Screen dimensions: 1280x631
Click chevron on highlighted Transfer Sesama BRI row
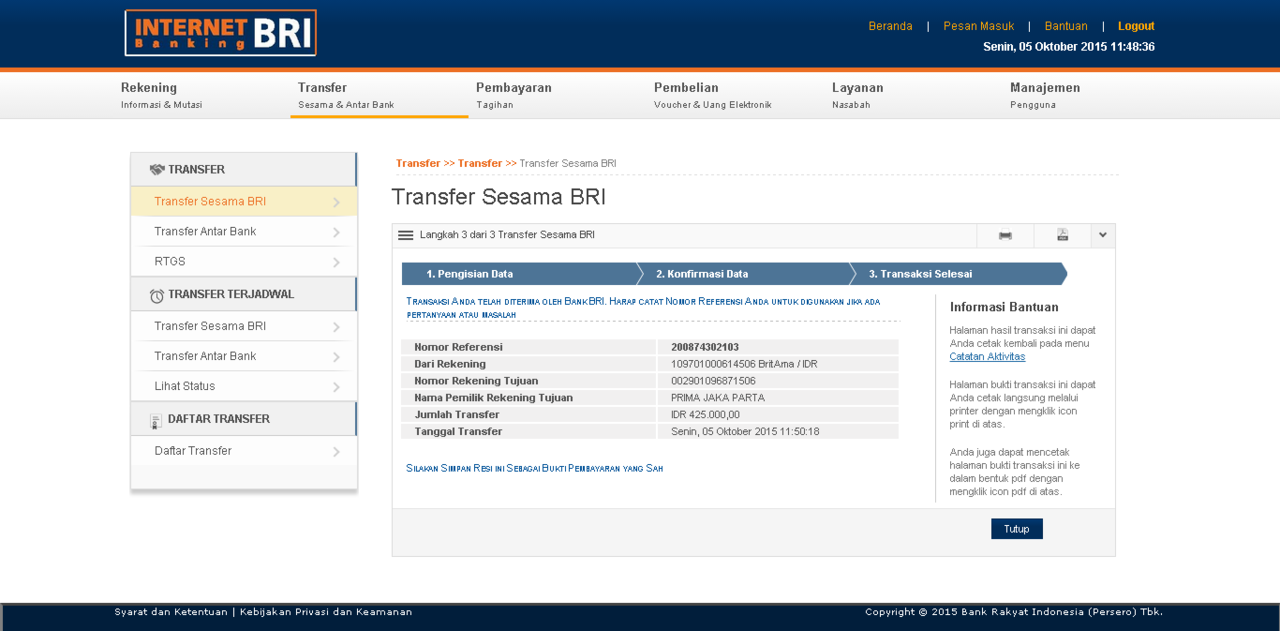(x=337, y=202)
